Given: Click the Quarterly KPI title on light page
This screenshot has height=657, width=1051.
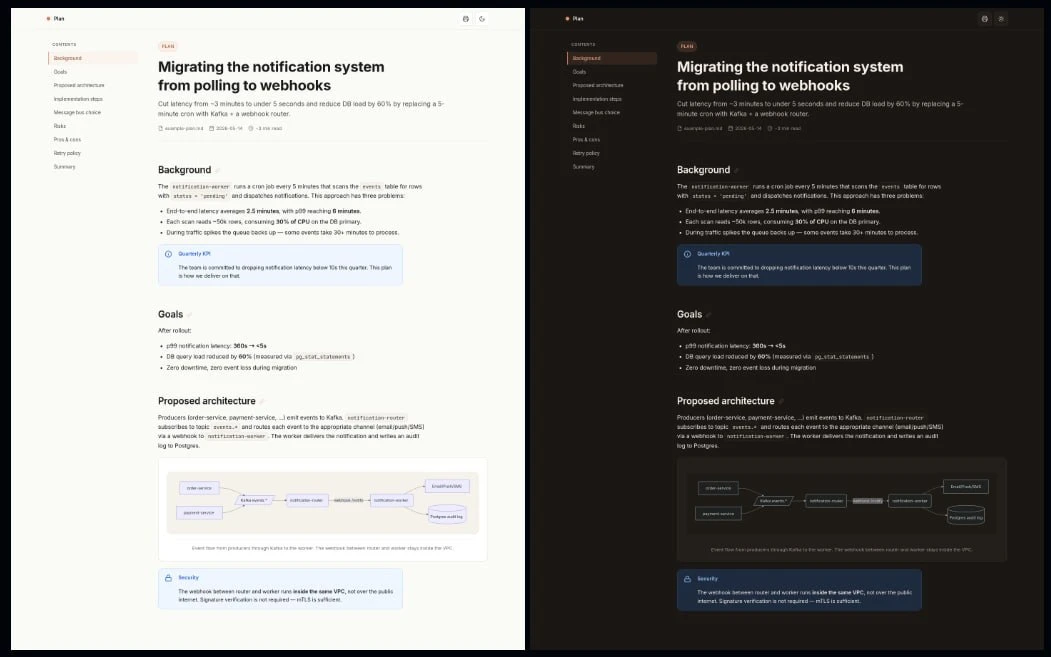Looking at the screenshot, I should 194,254.
